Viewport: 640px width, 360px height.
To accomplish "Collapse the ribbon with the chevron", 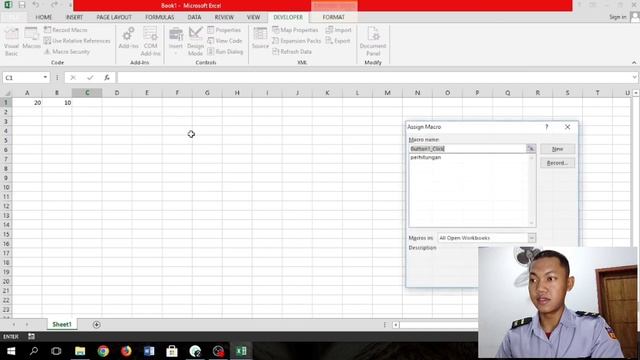I will [x=634, y=62].
